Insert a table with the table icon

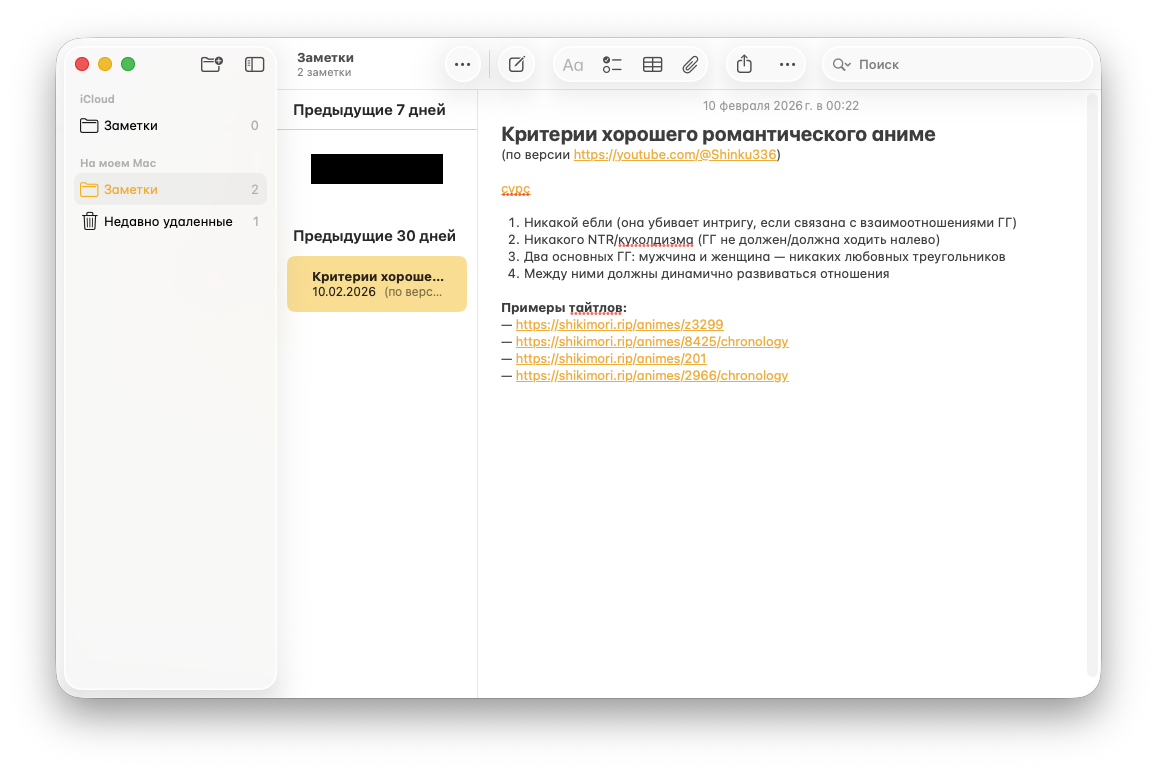click(x=652, y=65)
